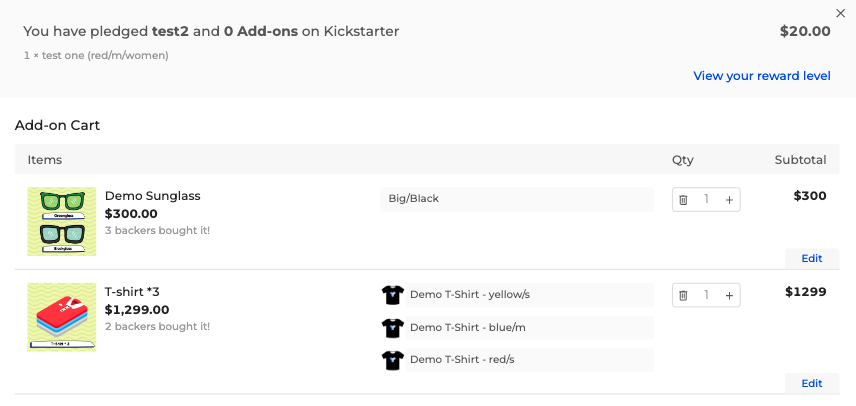Increase Demo Sunglass quantity with plus
This screenshot has height=406, width=856.
729,200
